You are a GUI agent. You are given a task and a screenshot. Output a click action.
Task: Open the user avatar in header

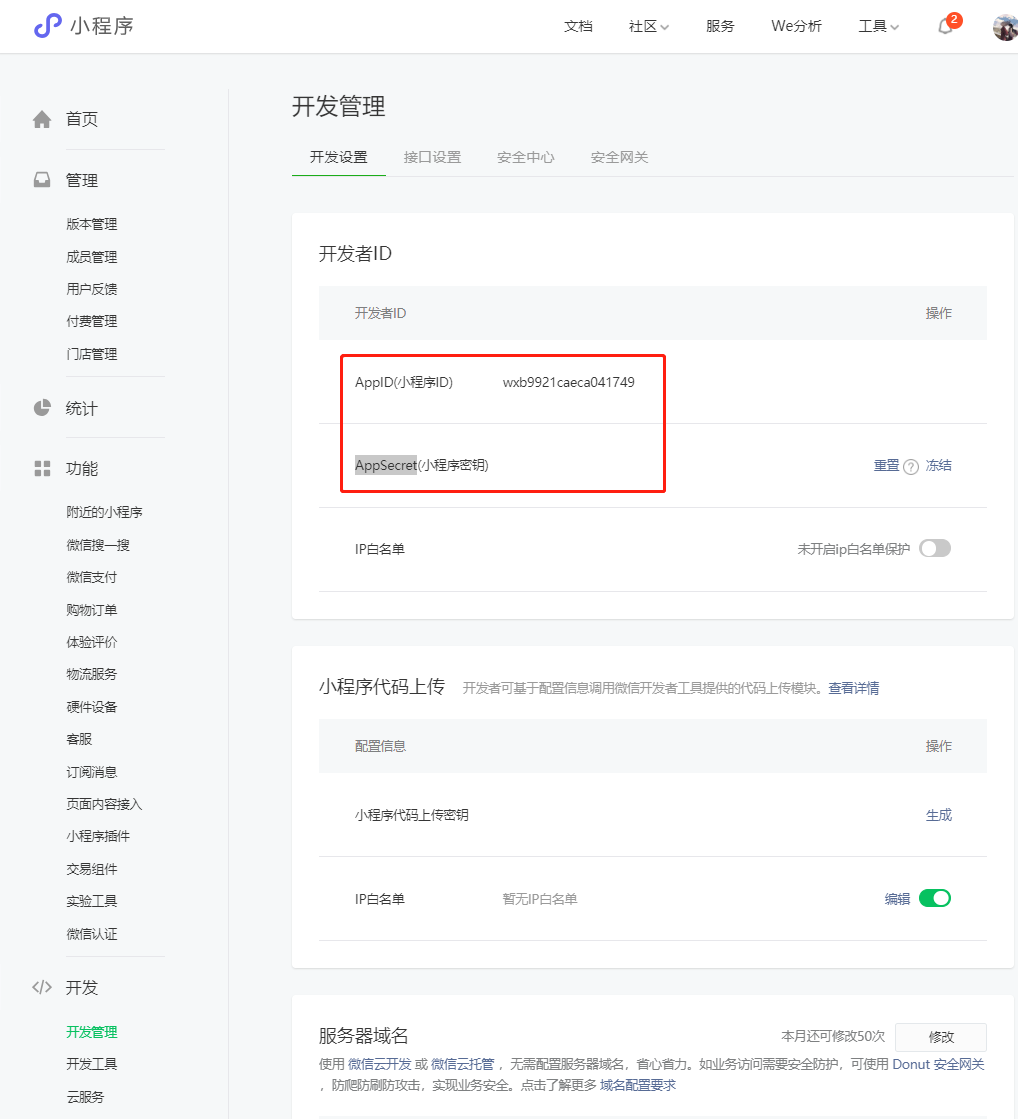pos(1005,27)
